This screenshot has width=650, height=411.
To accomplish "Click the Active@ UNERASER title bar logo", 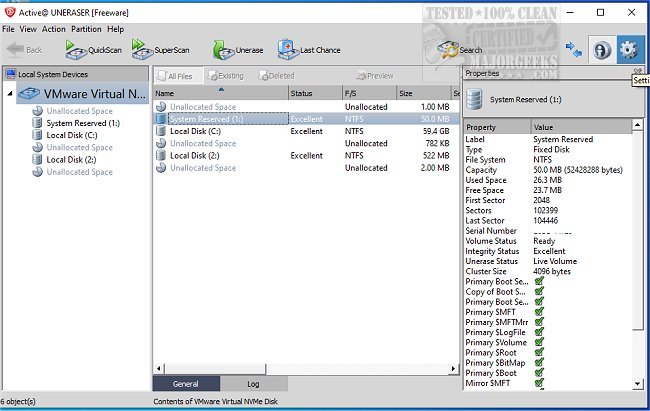I will click(x=10, y=12).
